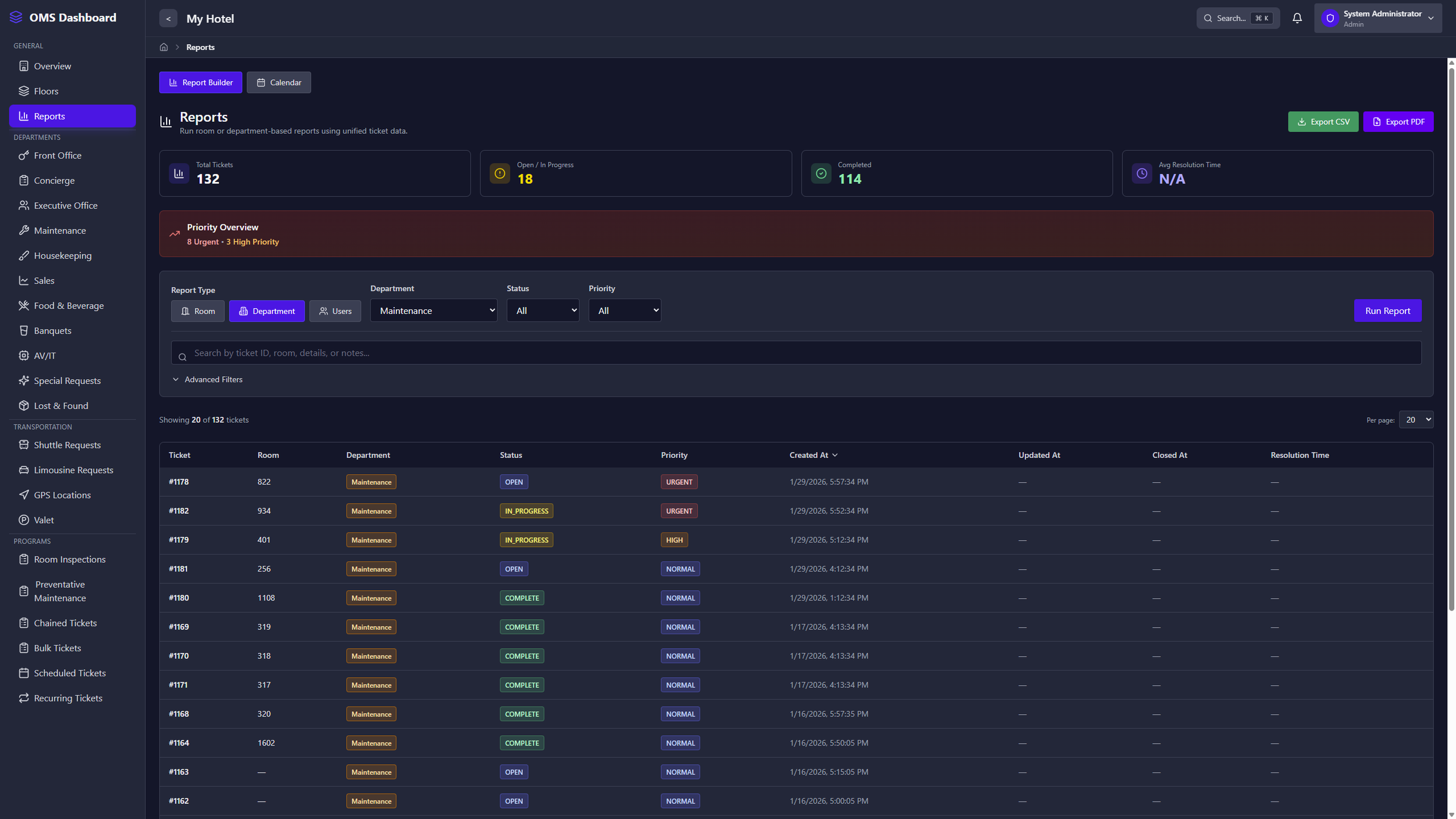Select Department report type
Image resolution: width=1456 pixels, height=819 pixels.
click(x=267, y=311)
